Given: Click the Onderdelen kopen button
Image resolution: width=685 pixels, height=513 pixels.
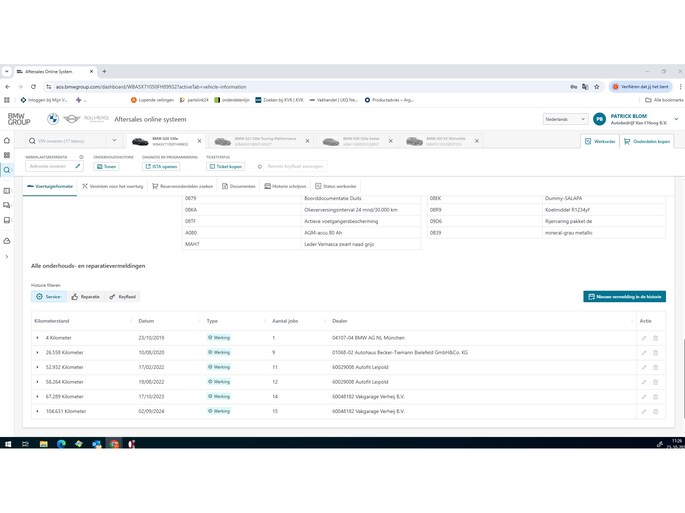Looking at the screenshot, I should (647, 141).
